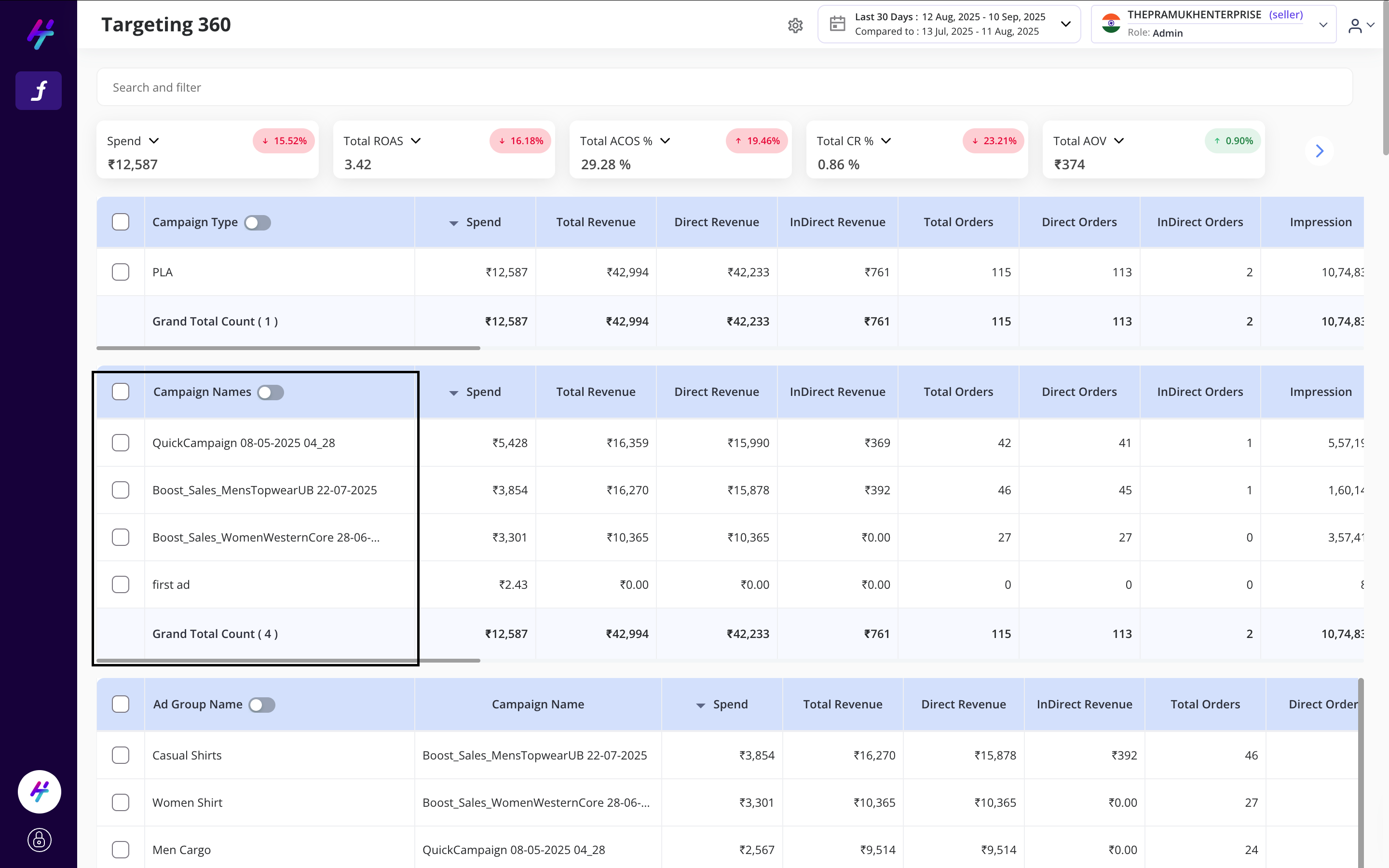
Task: Click Boost_Sales_MensTopwearUB campaign name row
Action: click(265, 490)
